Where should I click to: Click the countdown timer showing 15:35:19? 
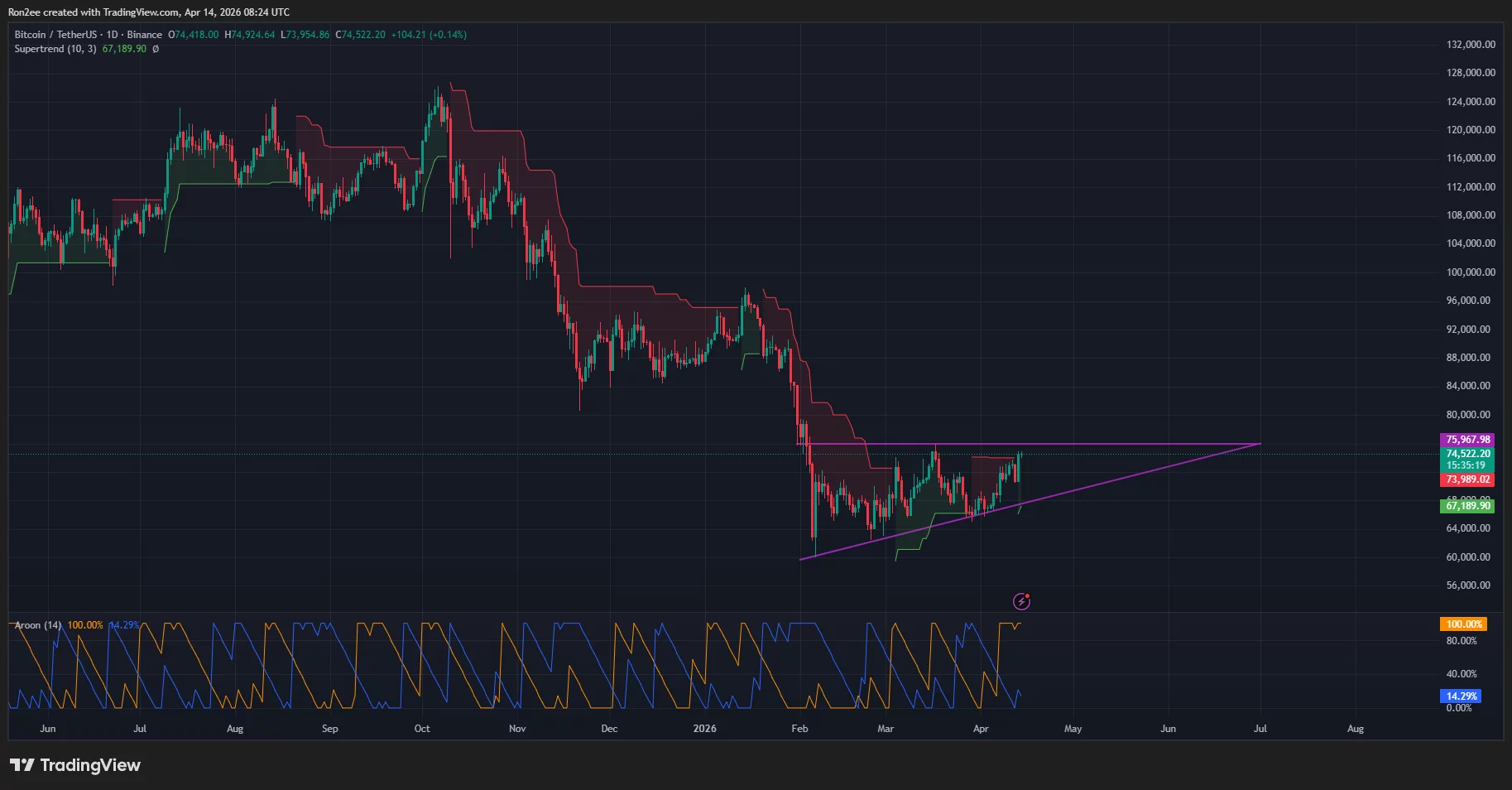click(x=1466, y=466)
